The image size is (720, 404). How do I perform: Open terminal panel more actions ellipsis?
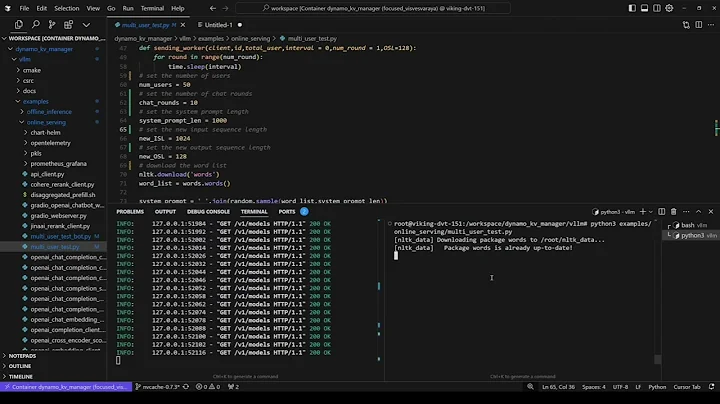pos(686,212)
